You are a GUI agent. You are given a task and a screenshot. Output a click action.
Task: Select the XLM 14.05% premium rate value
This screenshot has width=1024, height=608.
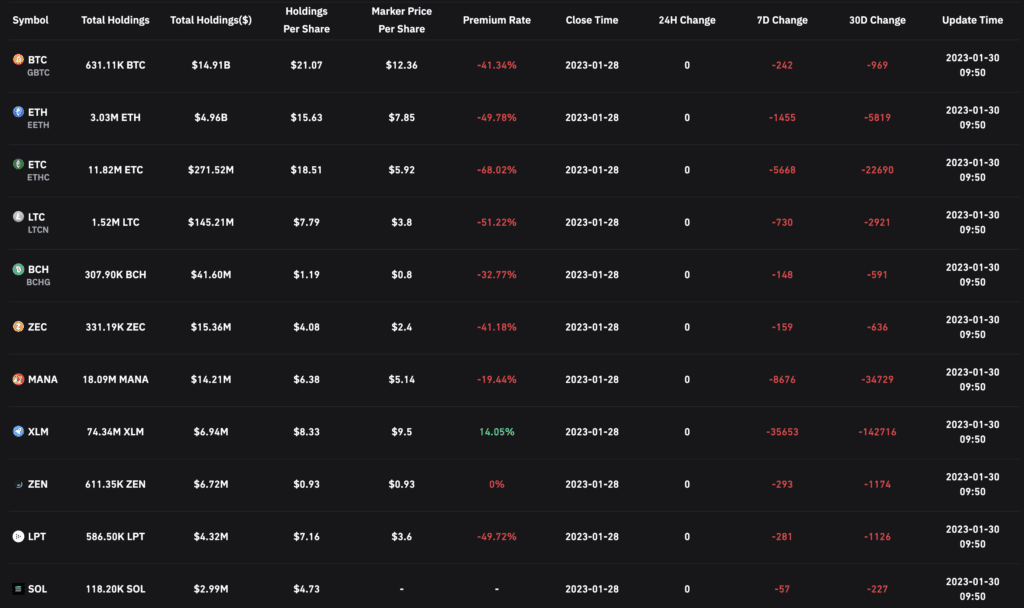(x=496, y=432)
